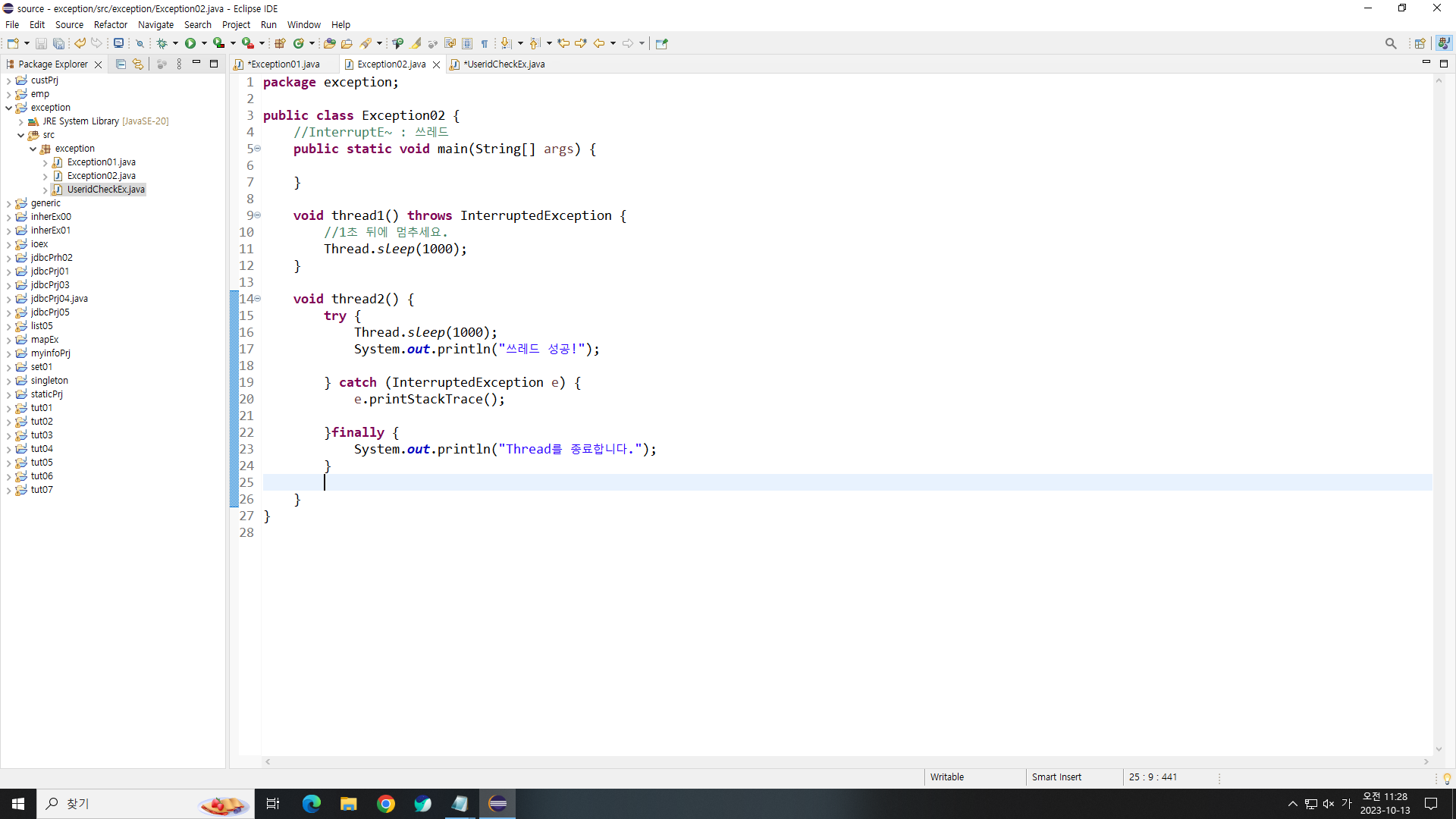Click the Search magnifier icon in toolbar
This screenshot has height=819, width=1456.
[1390, 43]
